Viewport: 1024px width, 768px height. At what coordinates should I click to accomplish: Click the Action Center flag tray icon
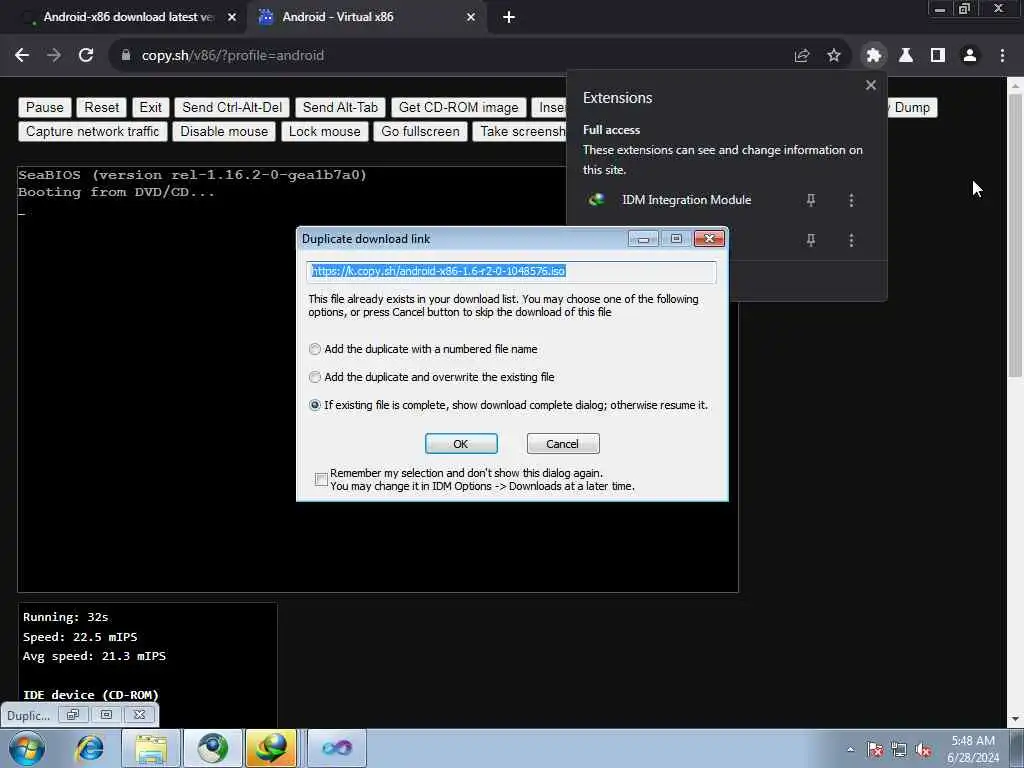coord(875,750)
